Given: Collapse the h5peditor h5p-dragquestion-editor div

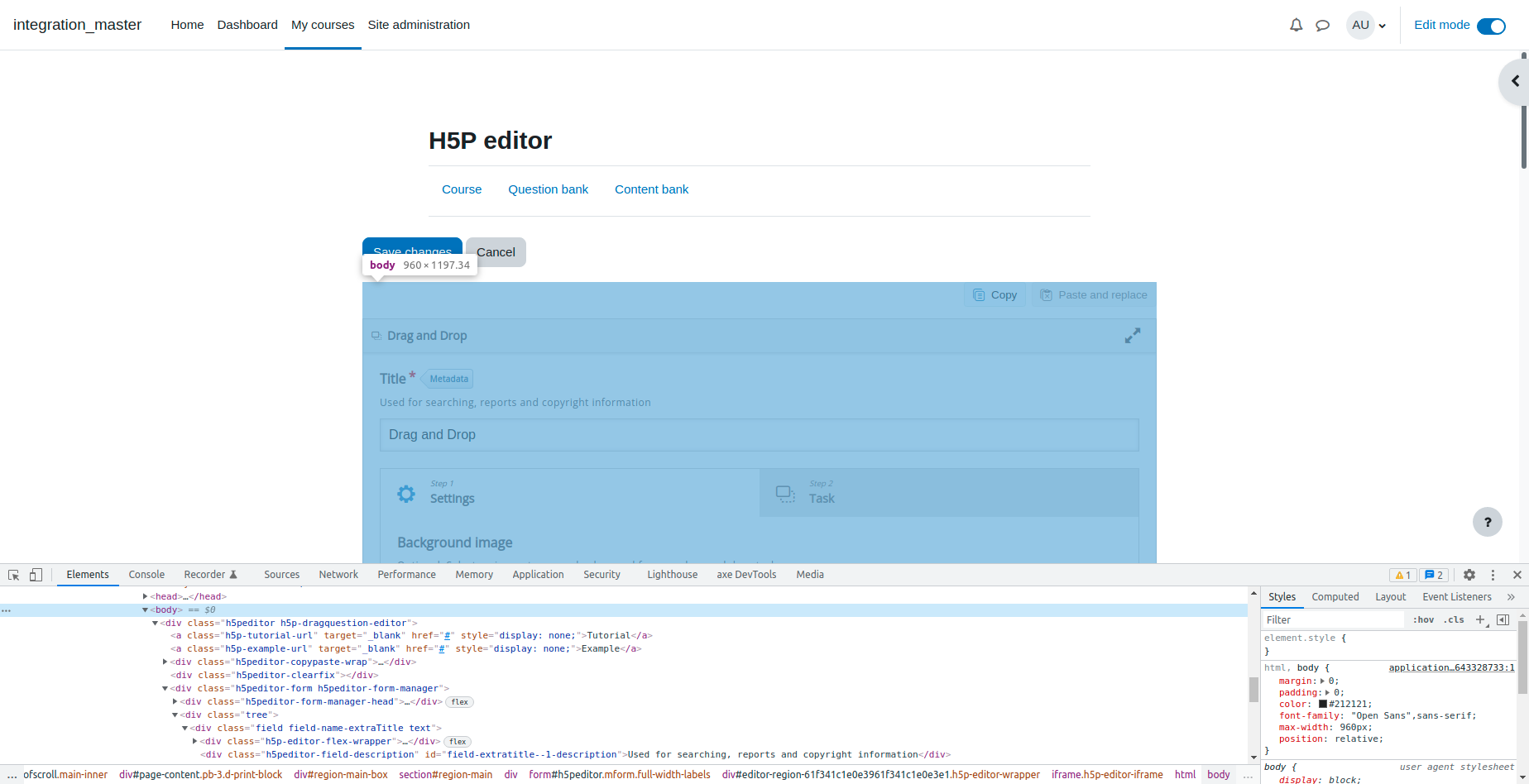Looking at the screenshot, I should (x=156, y=623).
